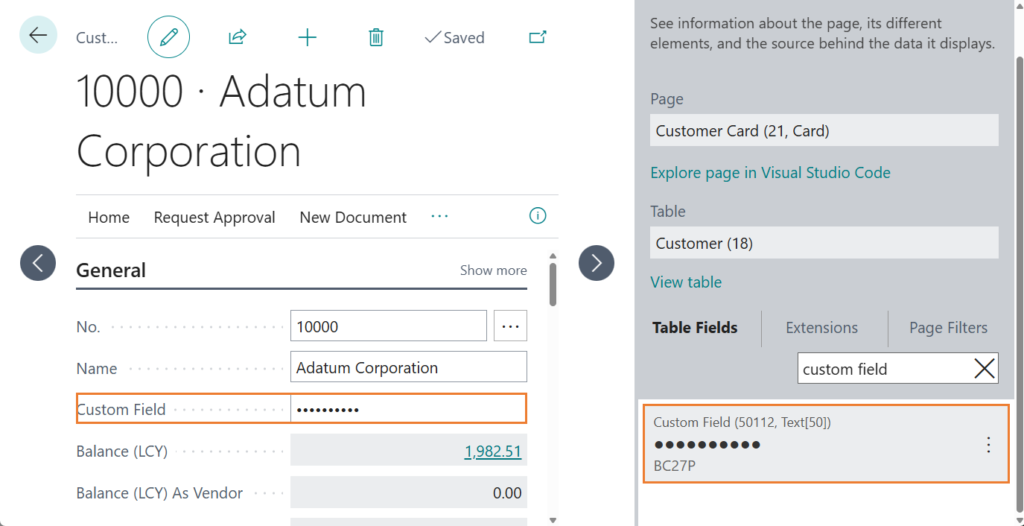
Task: Open the Request Approval menu
Action: (214, 217)
